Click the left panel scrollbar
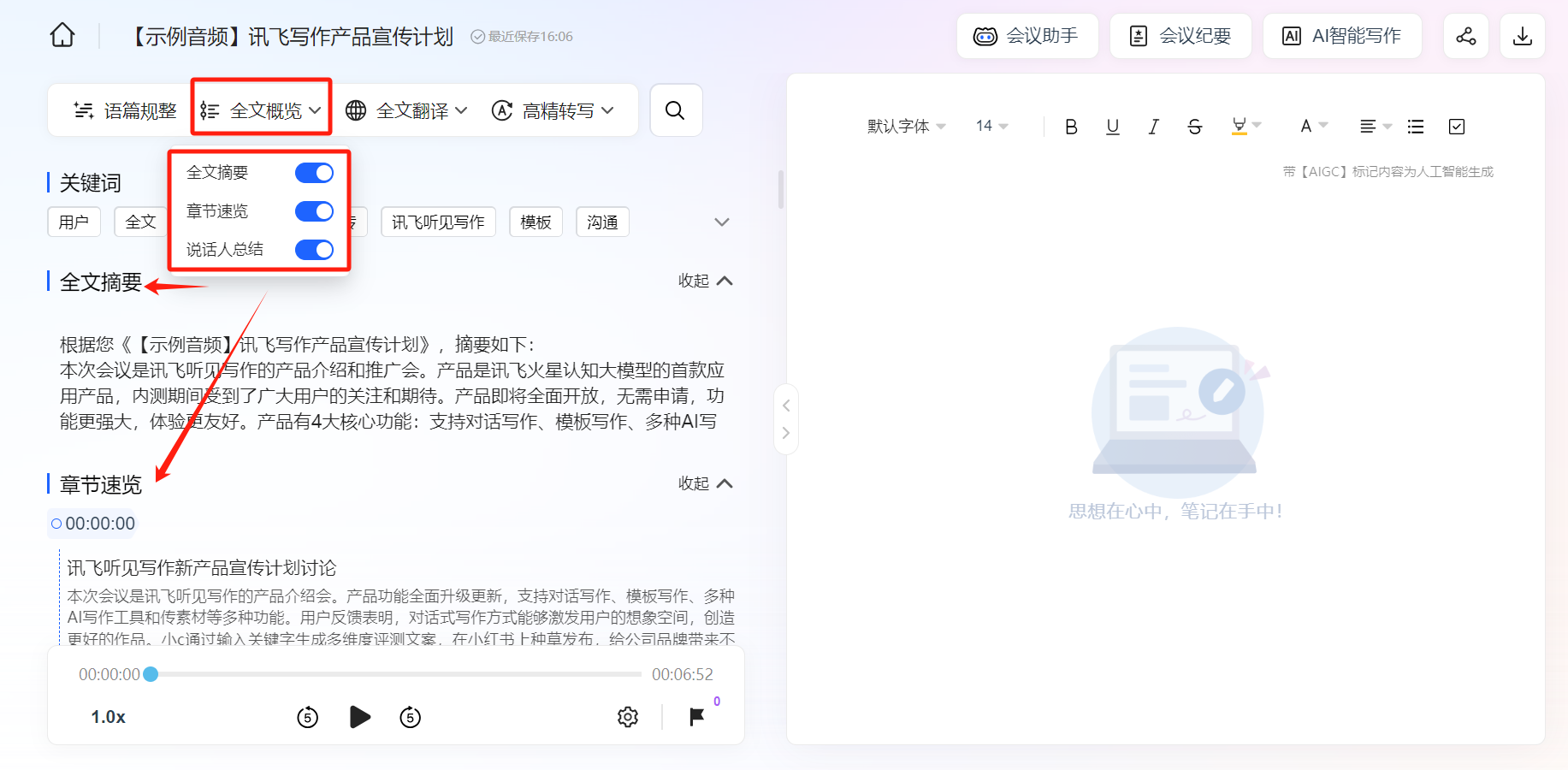This screenshot has height=770, width=1568. point(781,189)
